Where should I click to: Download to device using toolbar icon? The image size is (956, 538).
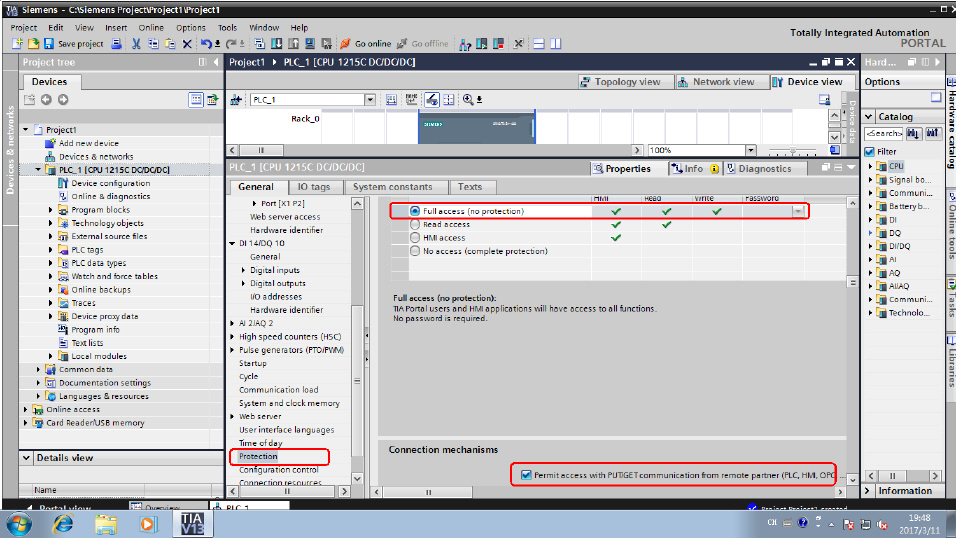tap(276, 44)
